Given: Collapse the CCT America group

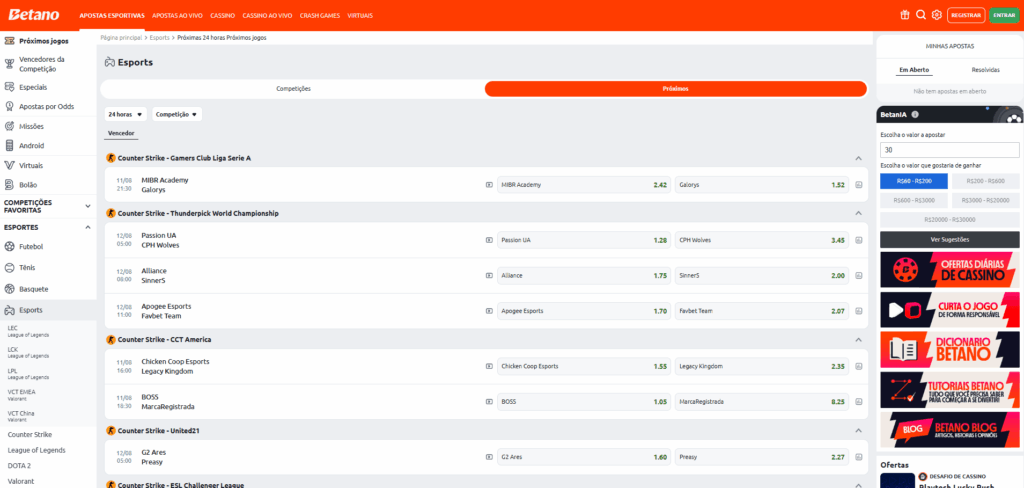Looking at the screenshot, I should pos(859,340).
